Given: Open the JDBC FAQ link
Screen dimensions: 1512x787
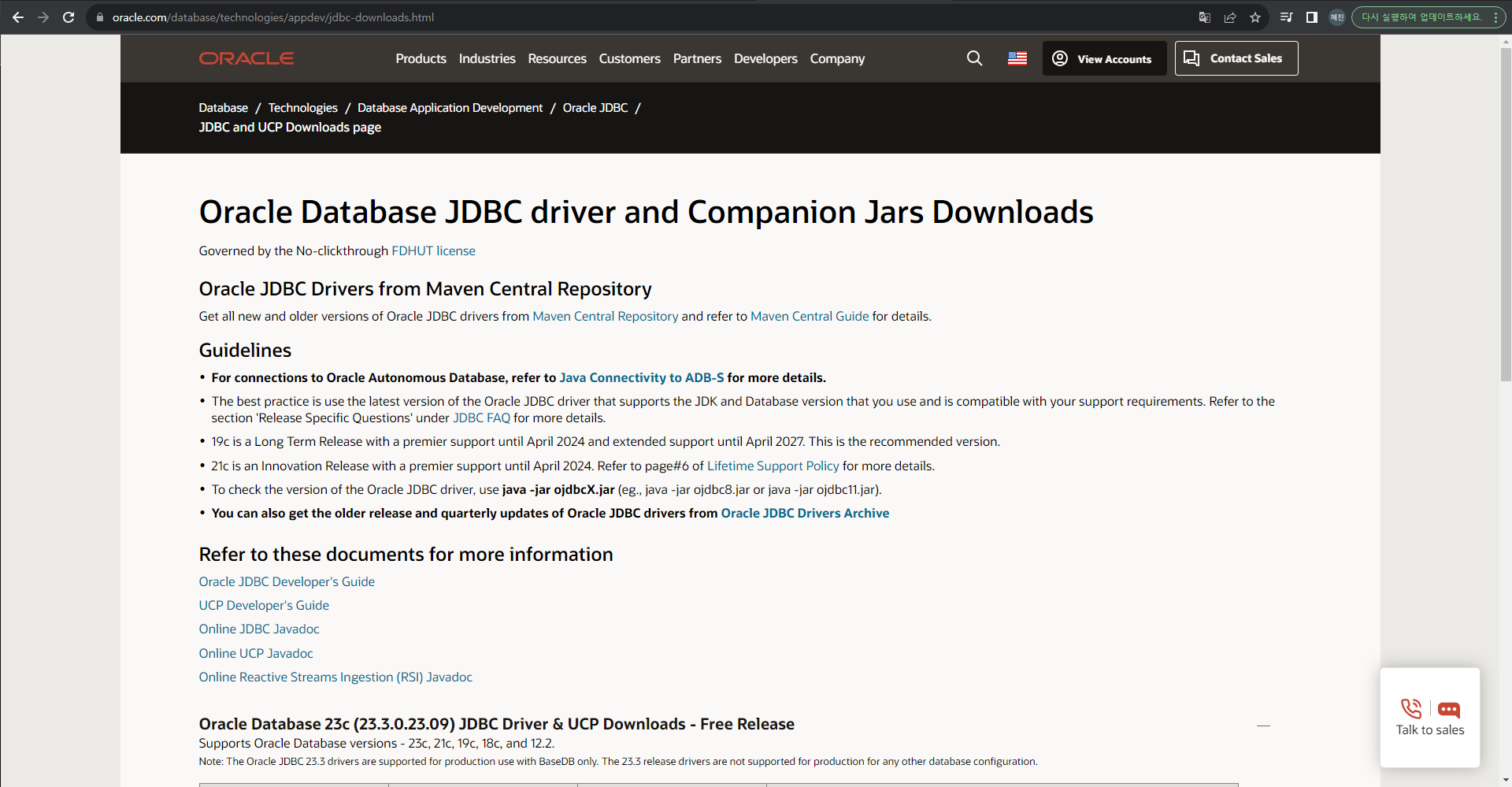Looking at the screenshot, I should [x=482, y=418].
